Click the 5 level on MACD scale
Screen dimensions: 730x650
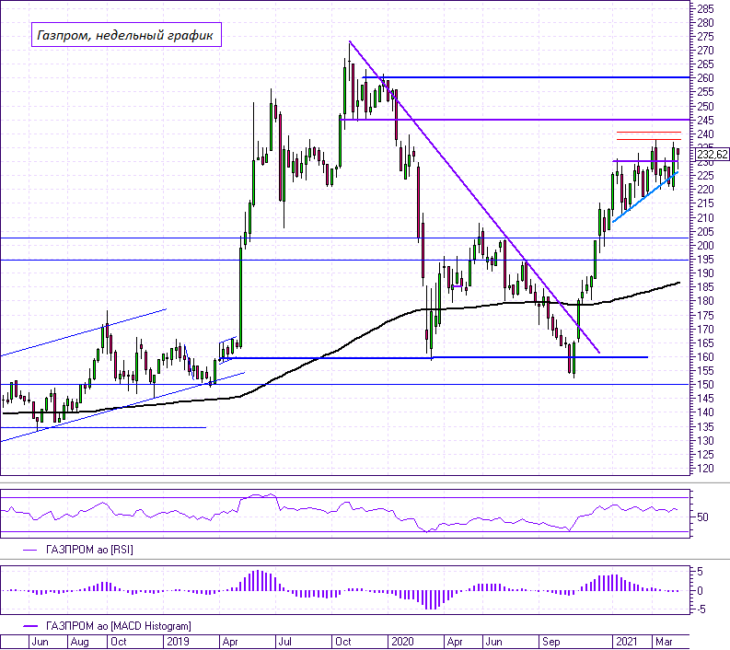coord(700,572)
